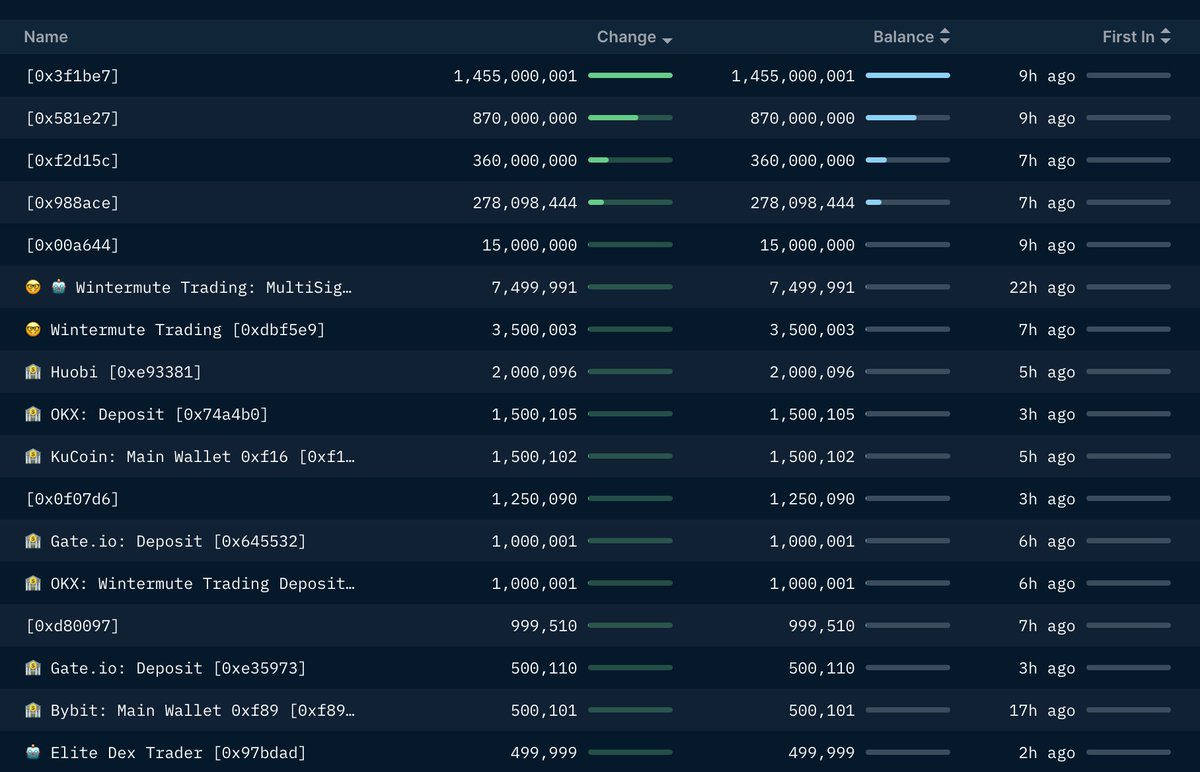The width and height of the screenshot is (1200, 772).
Task: Click green change bar for [0x581e27]
Action: coord(630,117)
